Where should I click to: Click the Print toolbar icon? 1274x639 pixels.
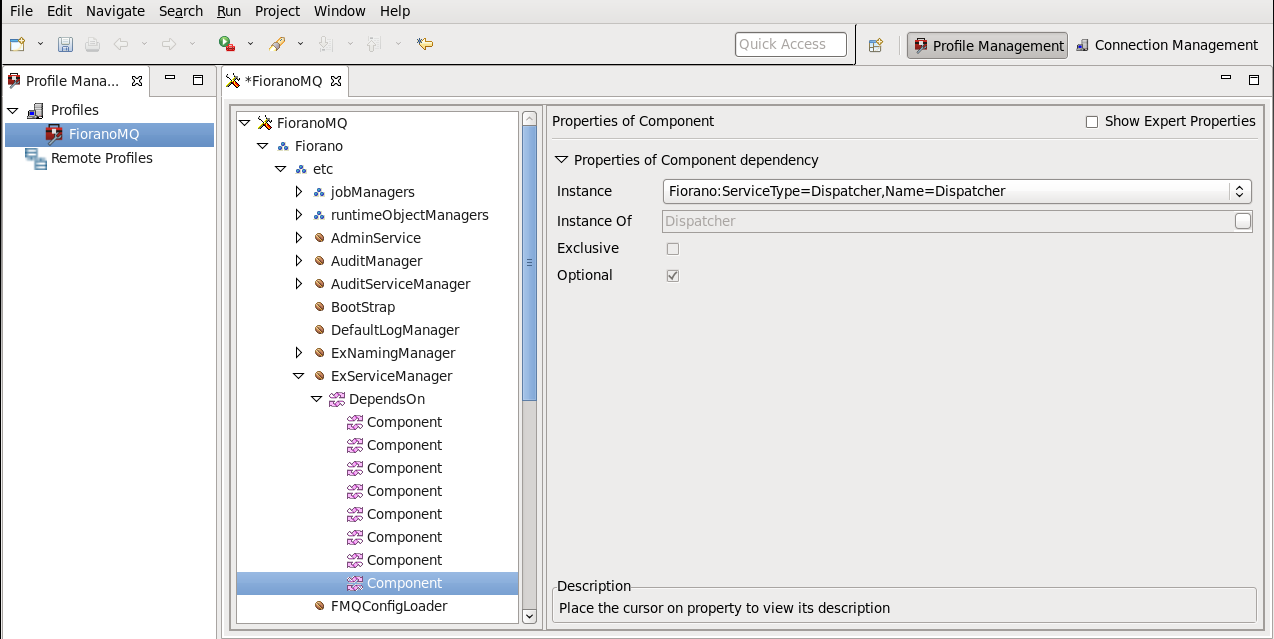92,44
